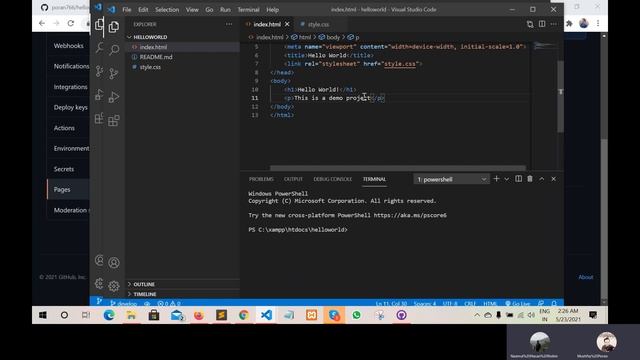Open the Accounts menu in the activity bar
Viewport: 640px width, 360px height.
coord(114,262)
